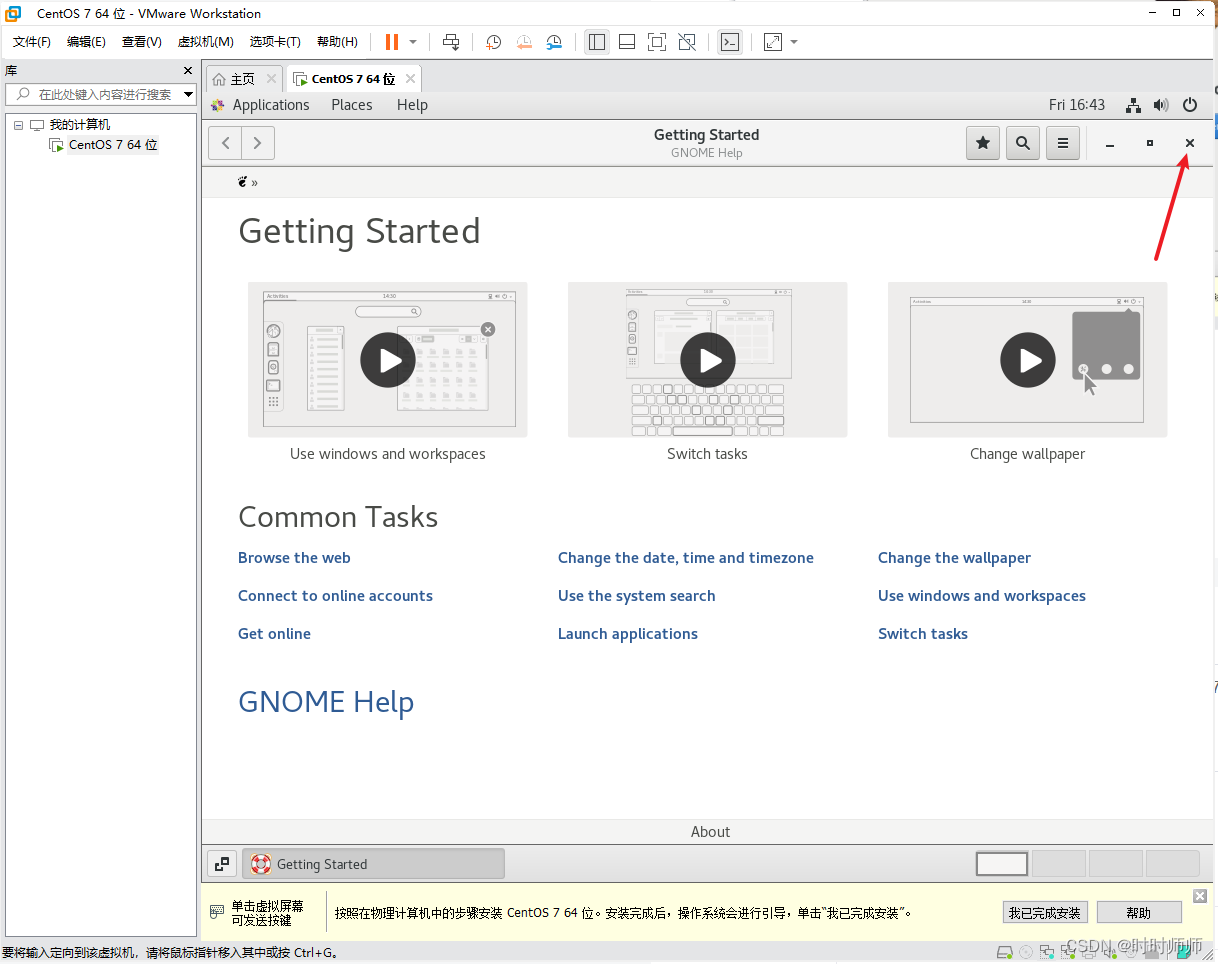Viewport: 1218px width, 964px height.
Task: Open Change the date, time and timezone link
Action: click(x=686, y=558)
